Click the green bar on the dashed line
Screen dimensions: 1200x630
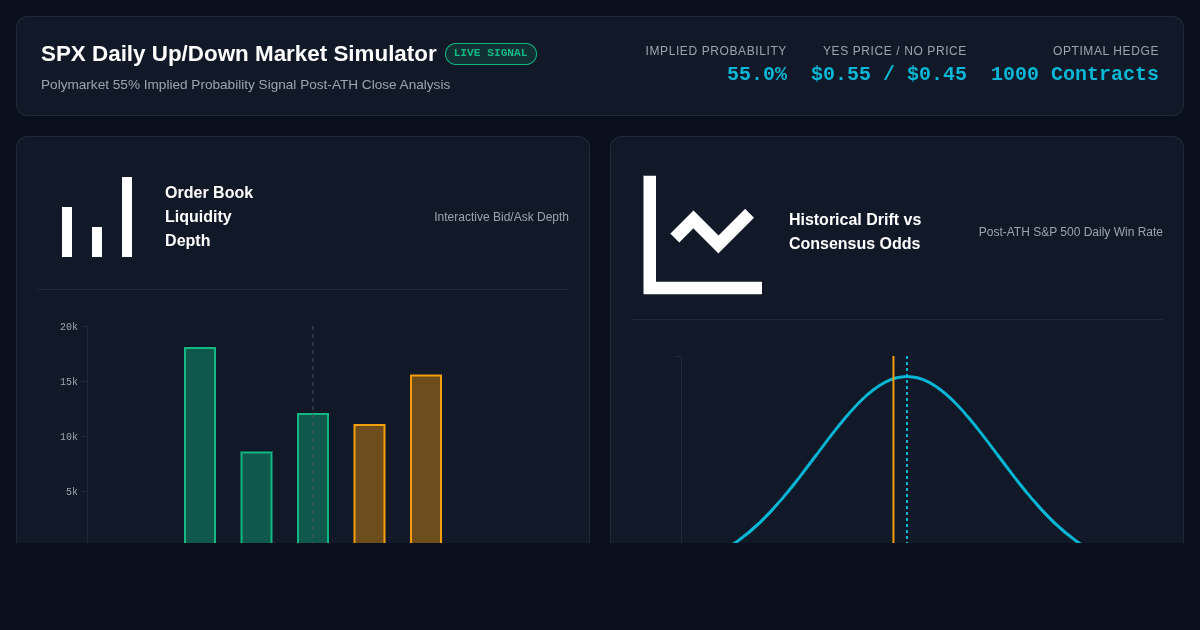tap(313, 479)
